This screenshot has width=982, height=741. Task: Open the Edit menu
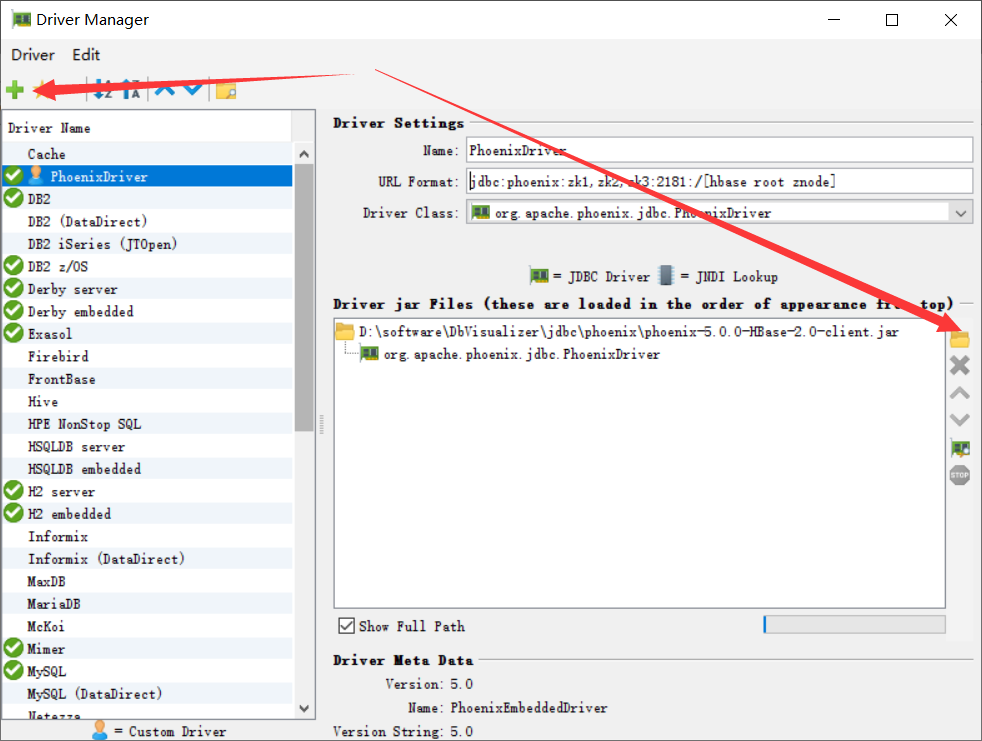click(85, 55)
